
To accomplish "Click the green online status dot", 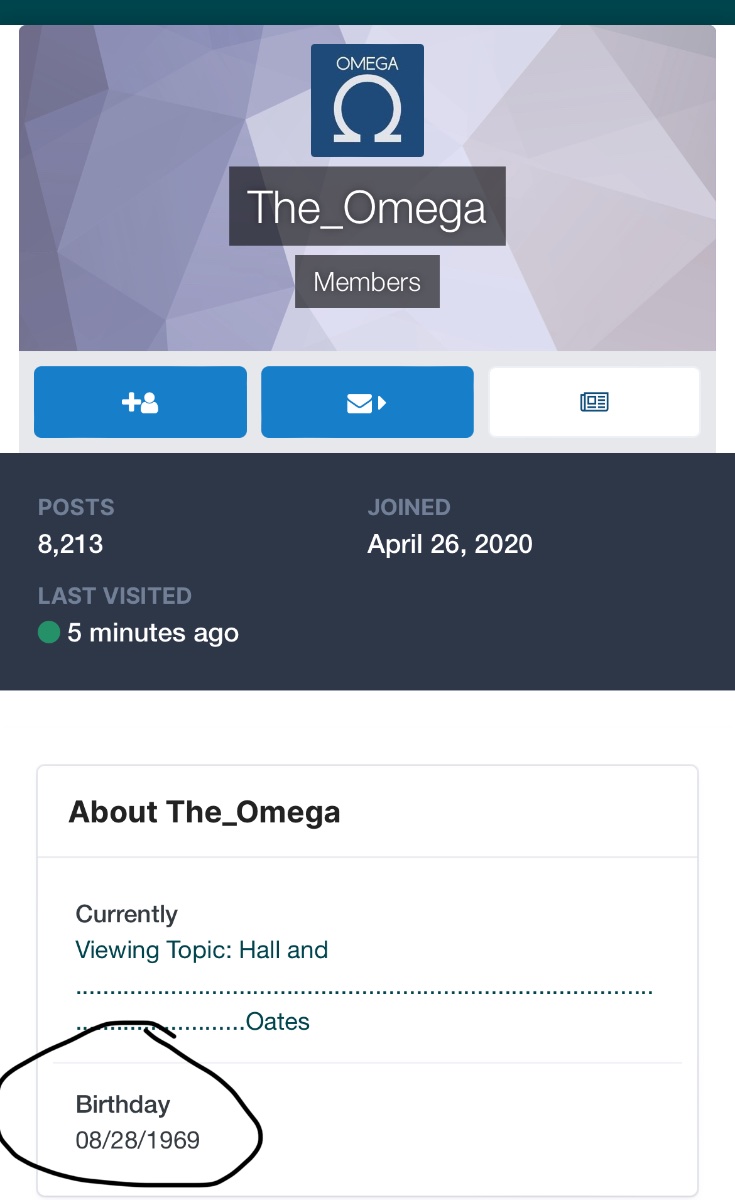I will [x=48, y=632].
